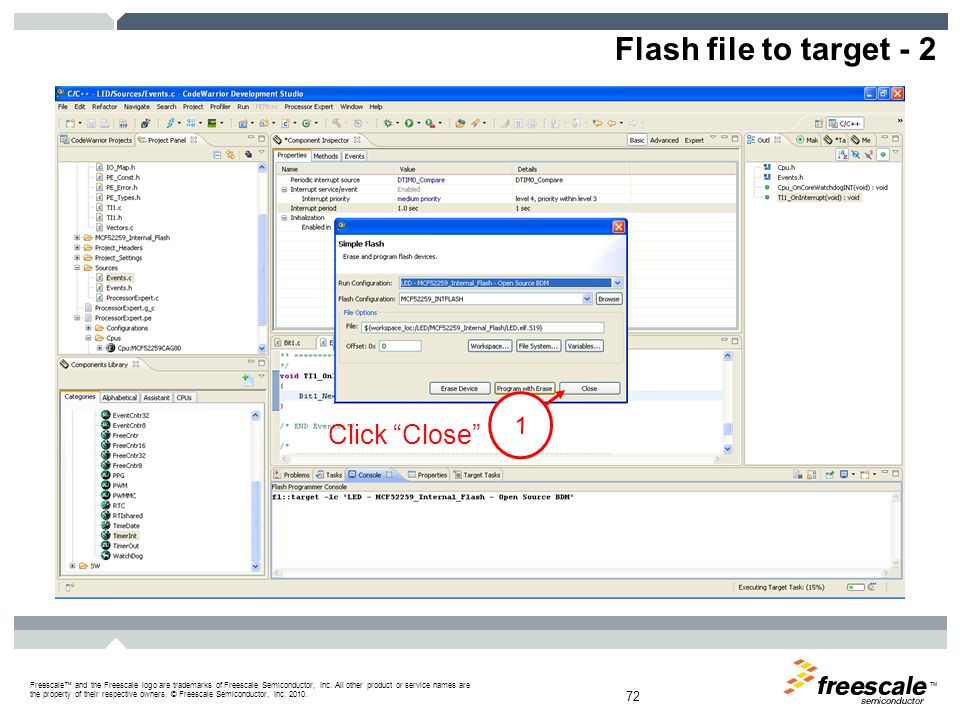The height and width of the screenshot is (720, 960).
Task: Open the Processor Expert menu
Action: [309, 107]
